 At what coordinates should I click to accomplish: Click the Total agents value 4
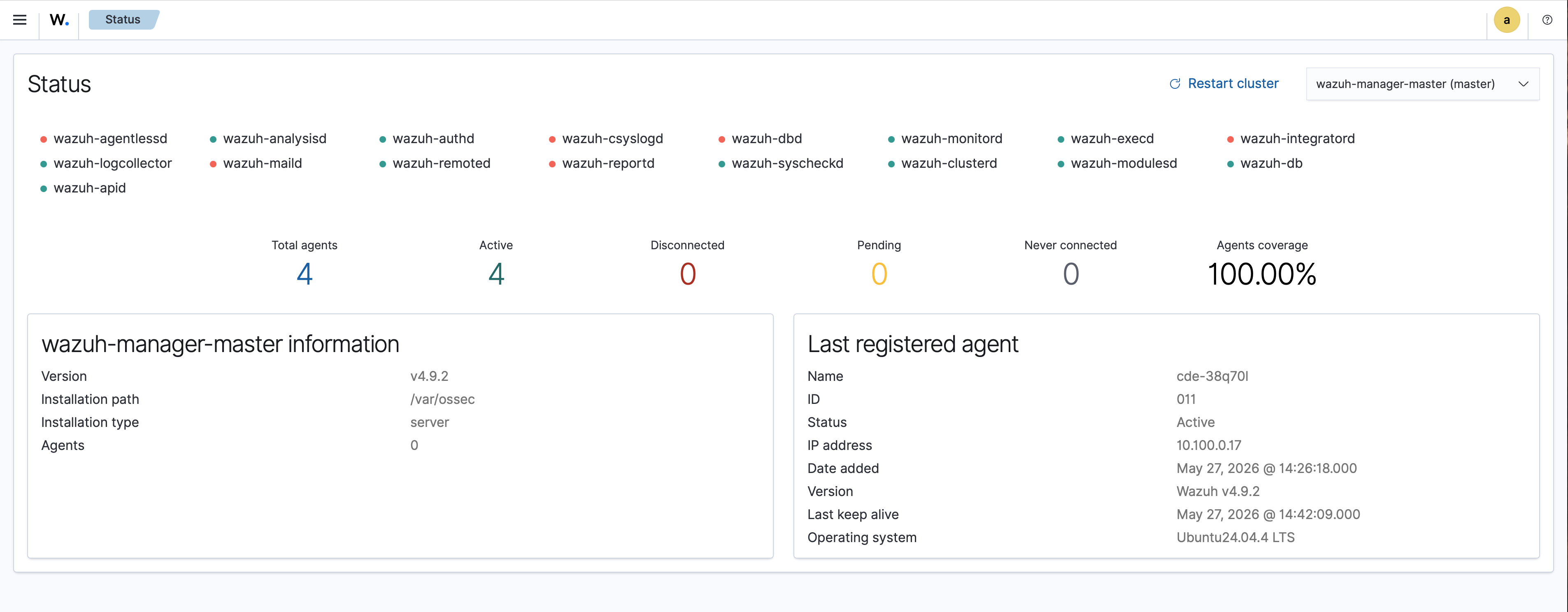[x=305, y=274]
